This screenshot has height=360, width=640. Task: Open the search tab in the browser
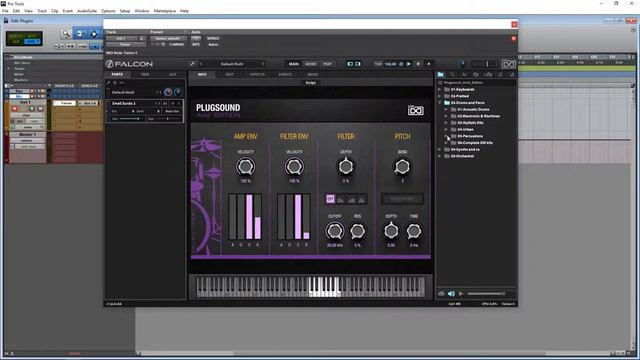452,75
